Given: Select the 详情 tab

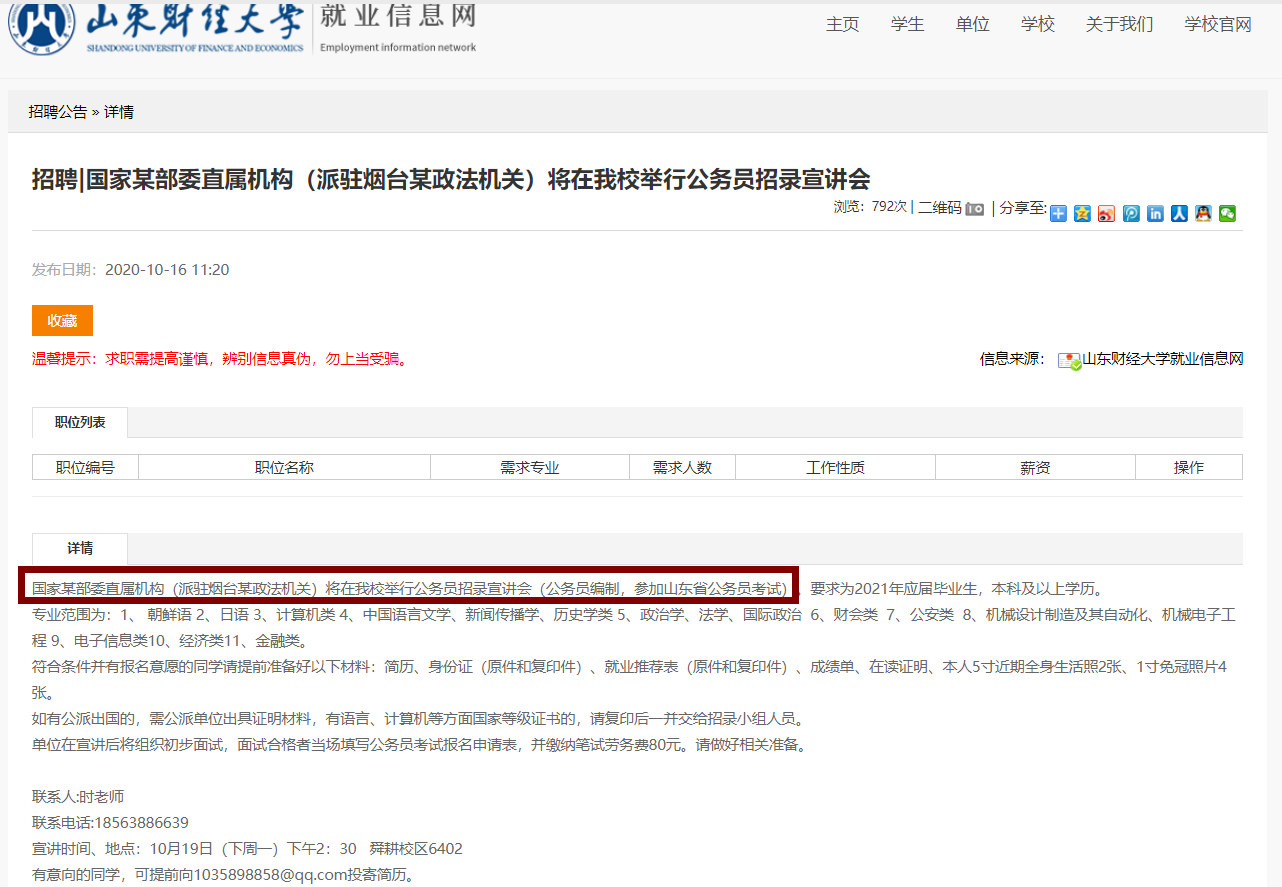Looking at the screenshot, I should coord(80,548).
